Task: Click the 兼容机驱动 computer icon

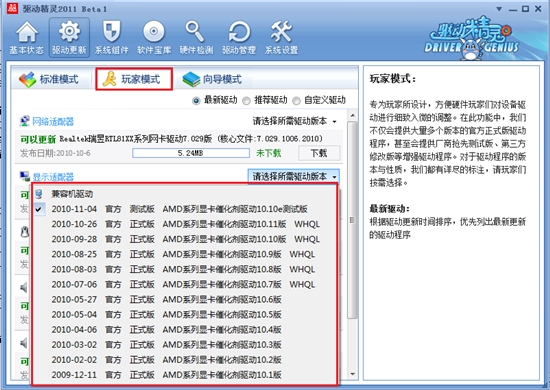Action: 39,194
